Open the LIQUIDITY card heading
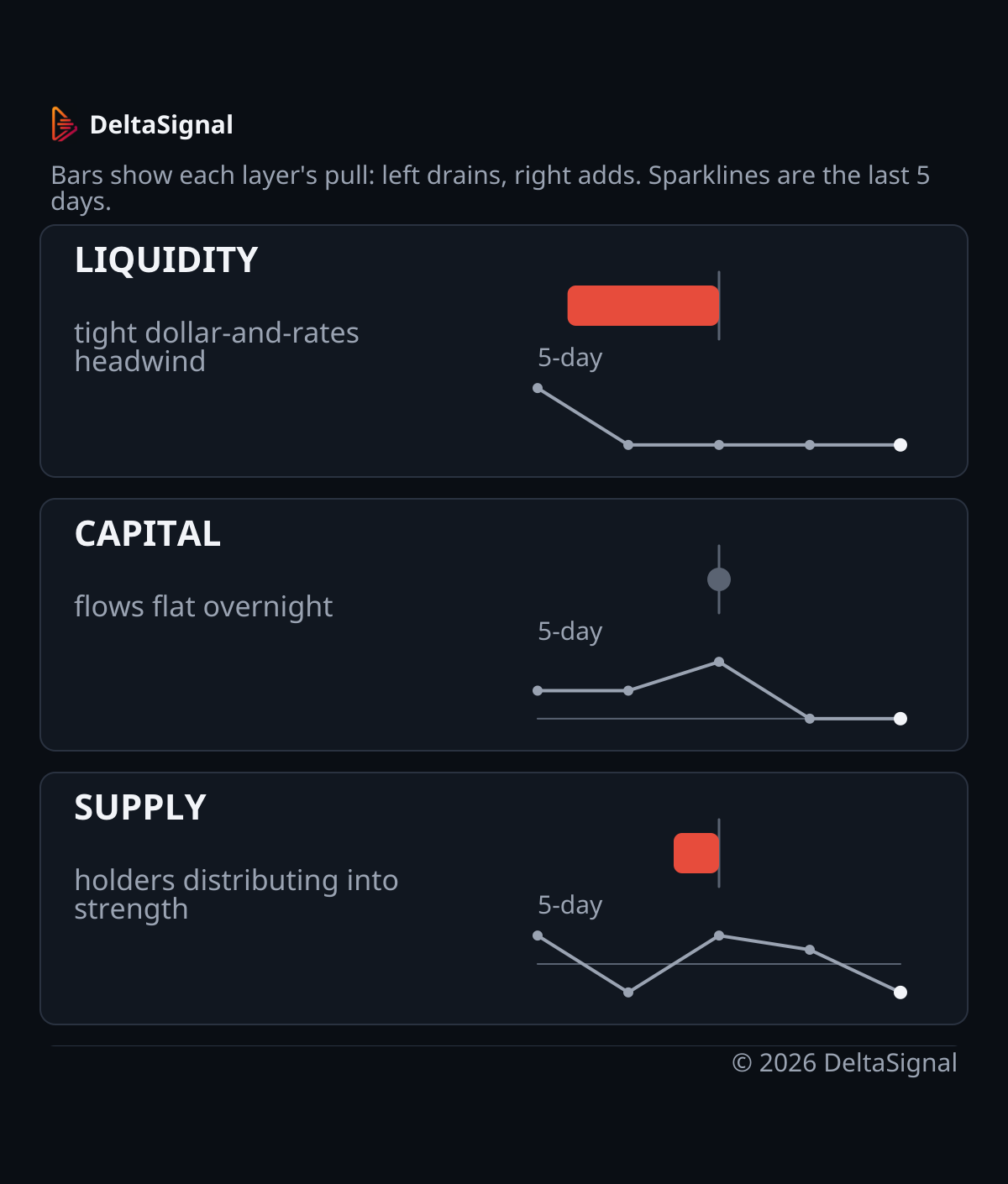The image size is (1008, 1184). pos(166,260)
